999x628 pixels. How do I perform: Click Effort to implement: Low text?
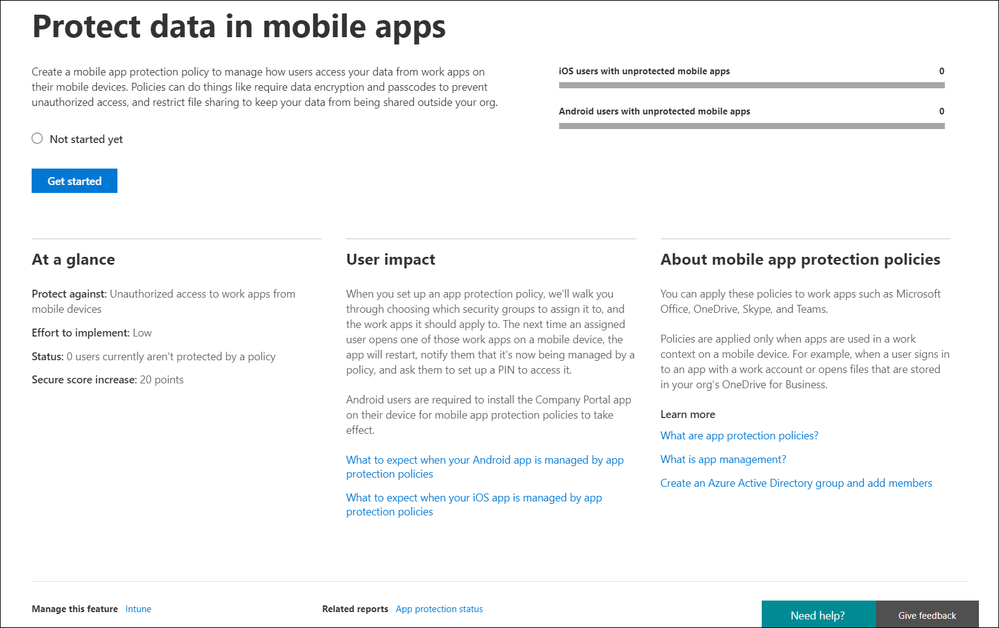[x=92, y=332]
